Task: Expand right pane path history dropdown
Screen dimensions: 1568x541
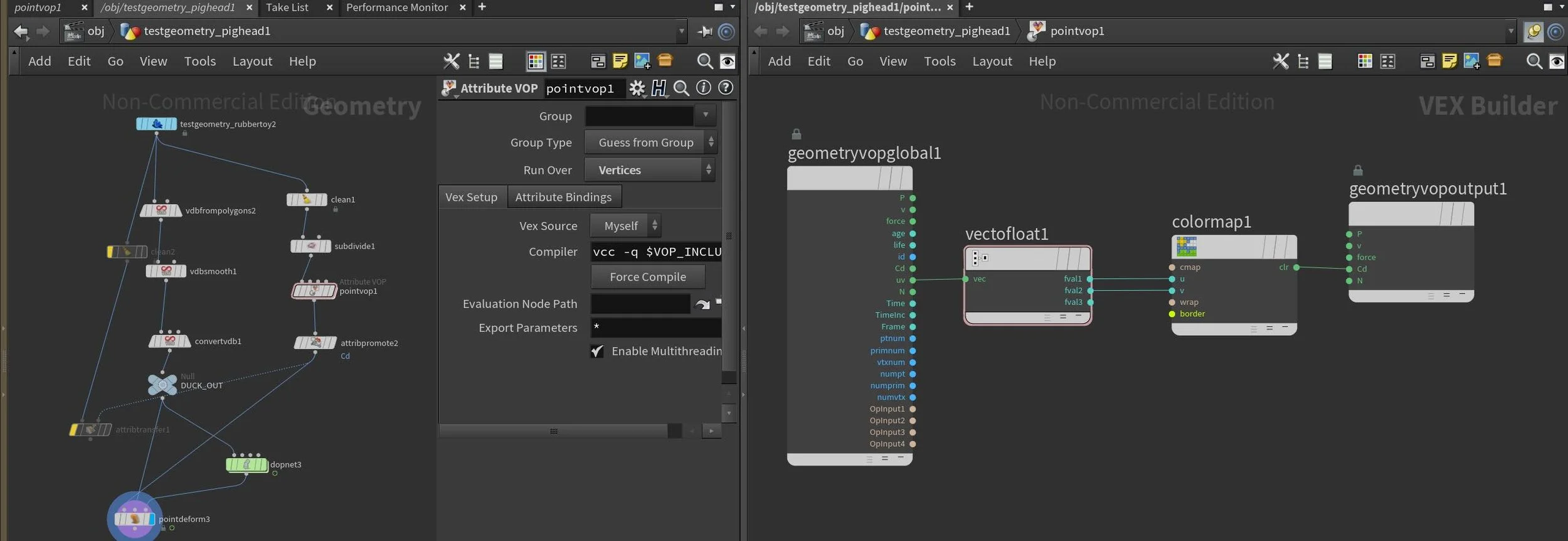Action: (1511, 31)
